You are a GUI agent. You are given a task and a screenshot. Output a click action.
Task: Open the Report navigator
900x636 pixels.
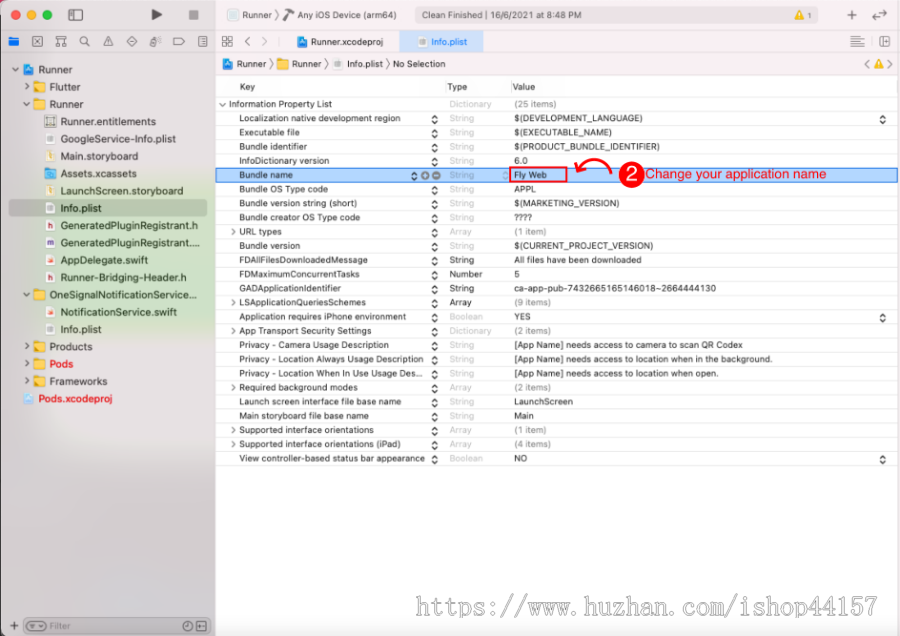[x=202, y=41]
